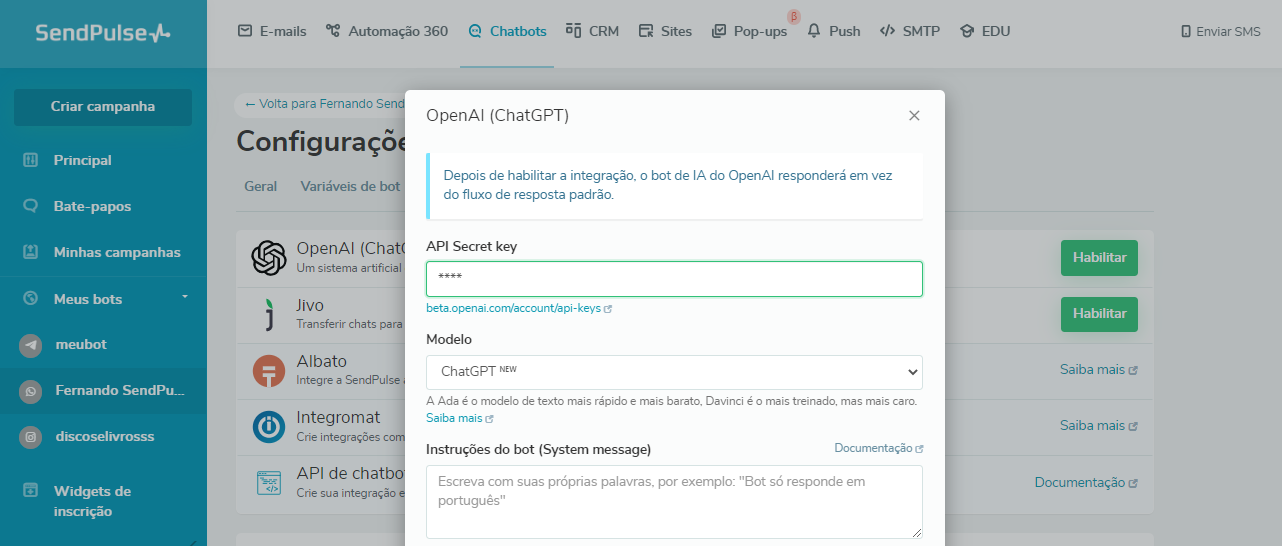Click the Principal dashboard icon
Screen dimensions: 1282x546
31,161
